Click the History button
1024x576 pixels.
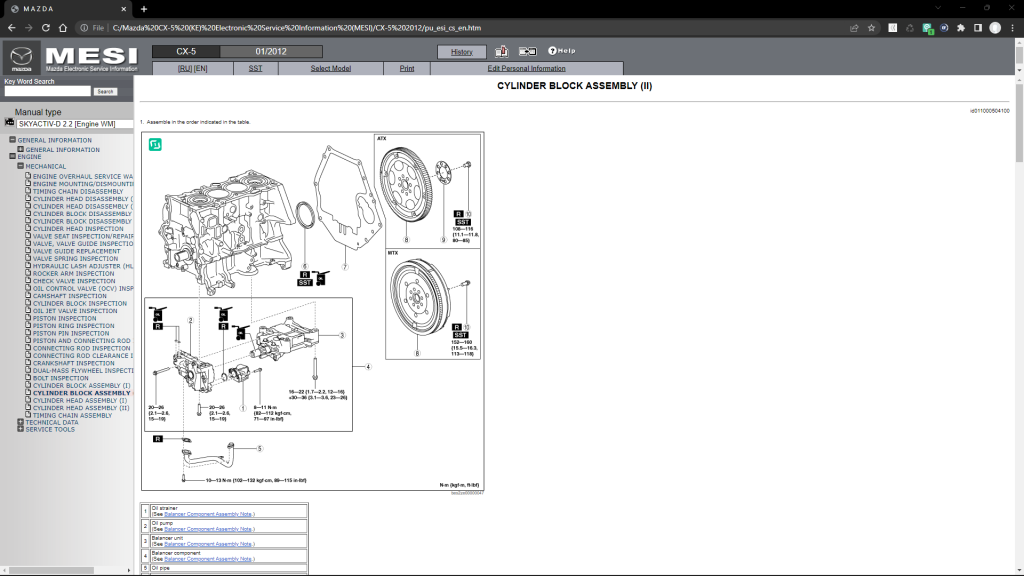coord(462,51)
